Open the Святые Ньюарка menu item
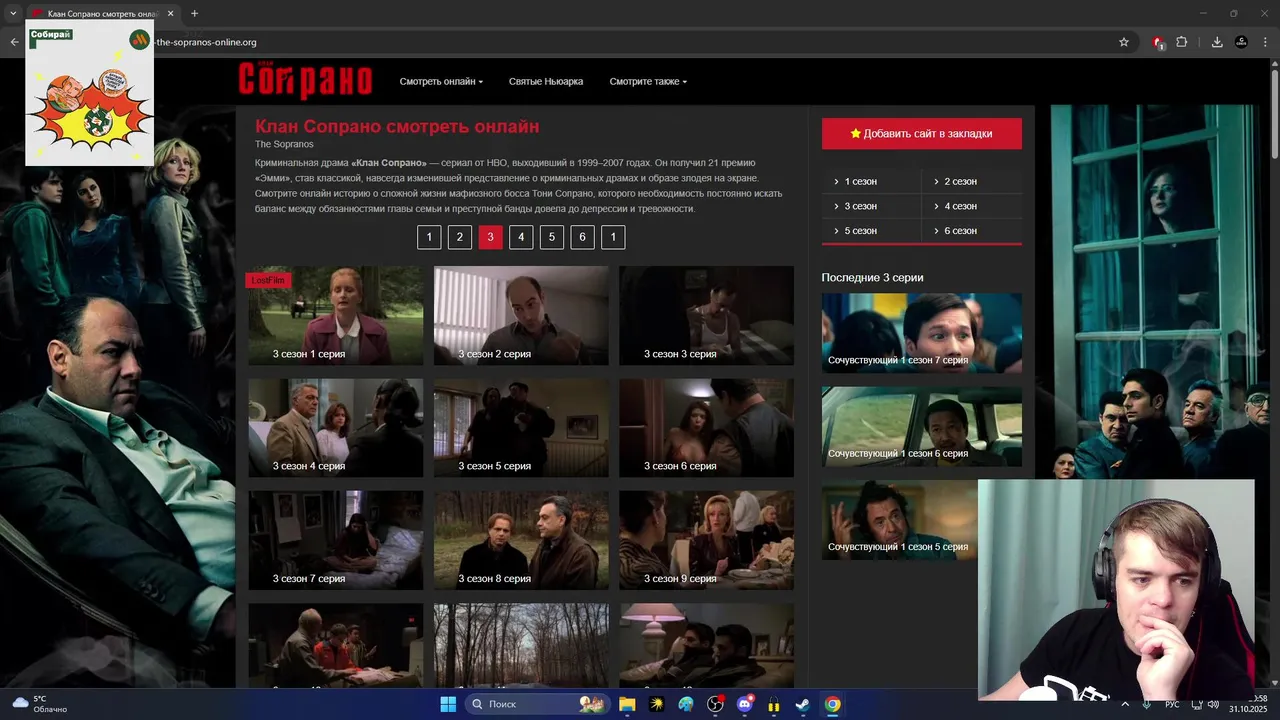This screenshot has height=720, width=1280. pos(546,81)
